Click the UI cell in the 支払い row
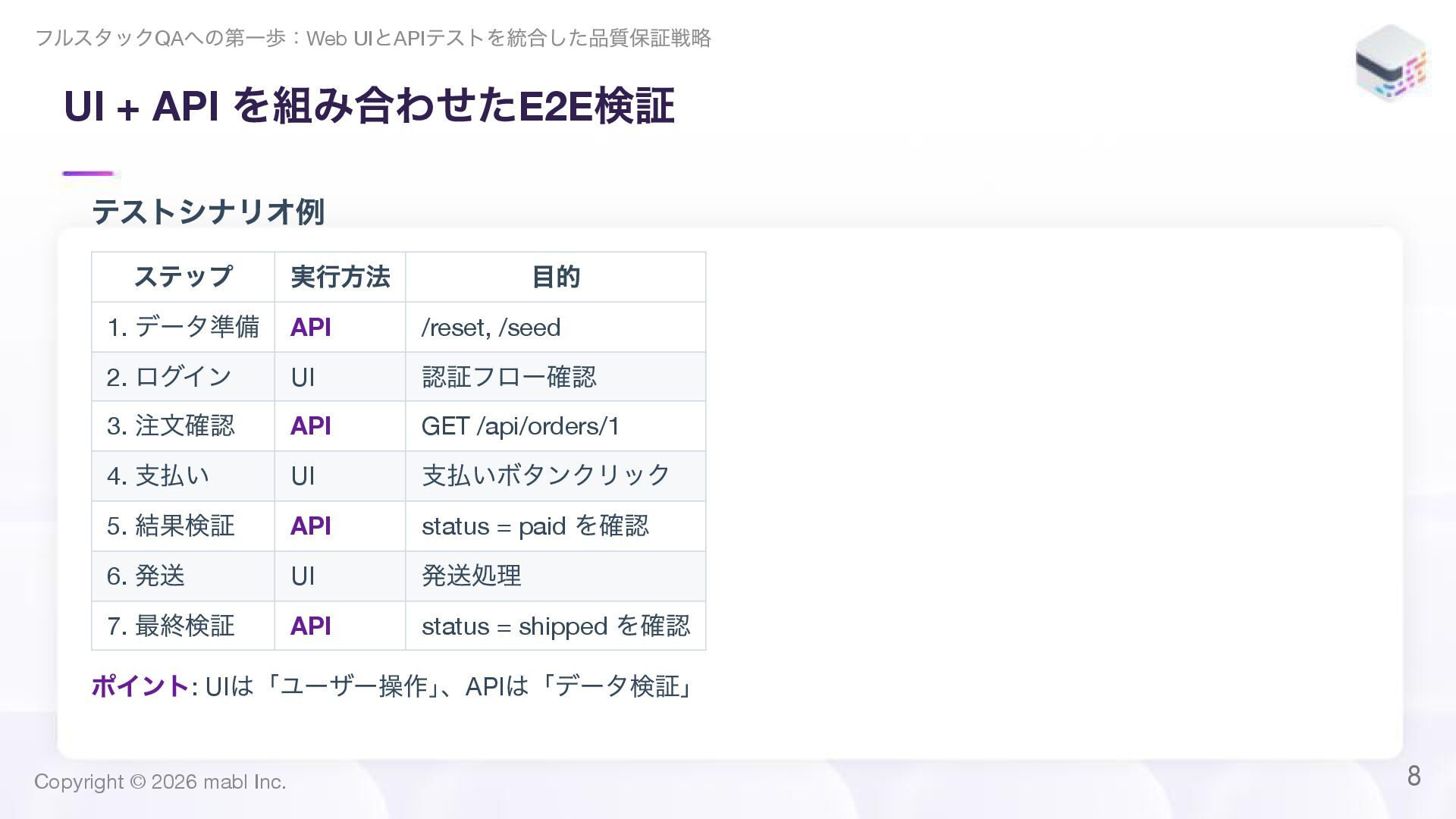Viewport: 1456px width, 819px height. pos(303,476)
